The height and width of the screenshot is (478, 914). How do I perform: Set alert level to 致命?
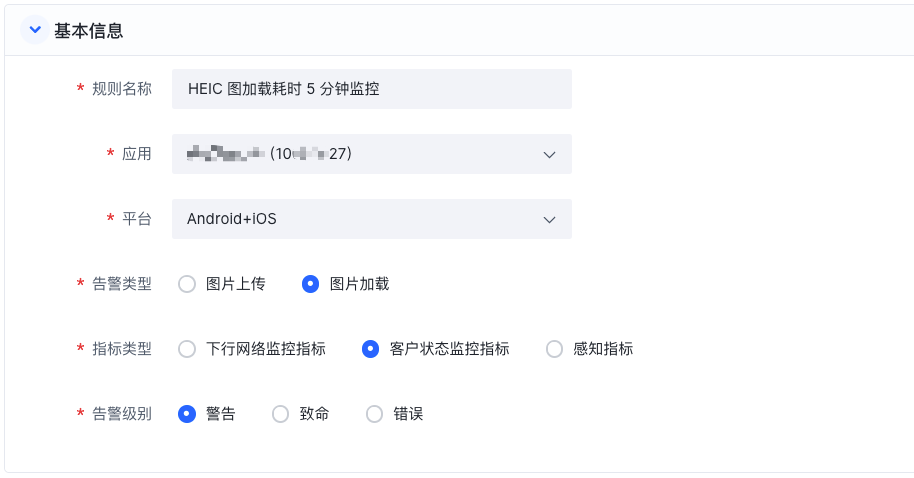(x=280, y=414)
